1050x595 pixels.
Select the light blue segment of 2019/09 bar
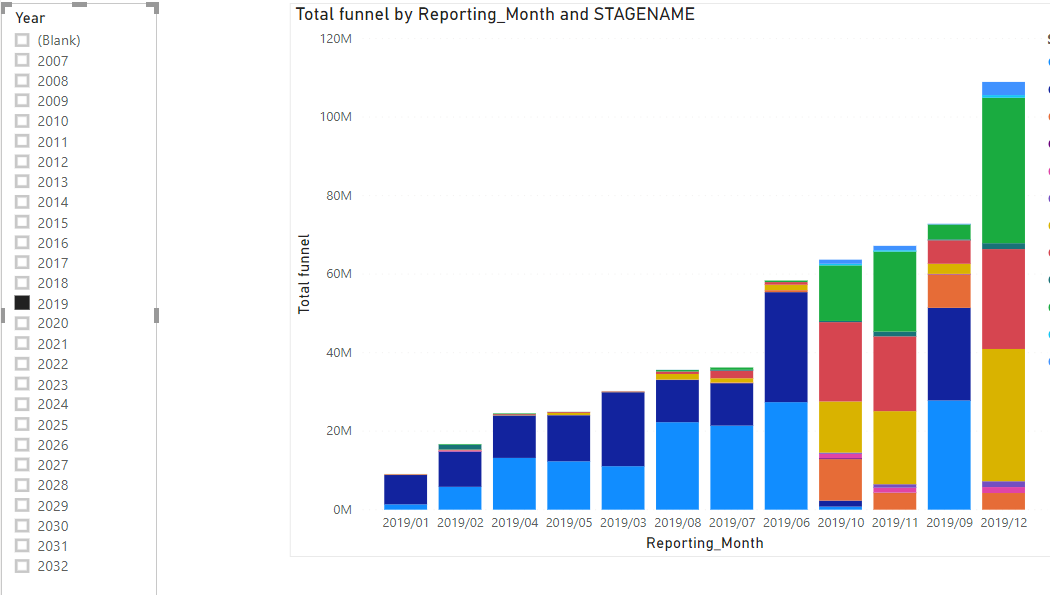click(x=949, y=455)
